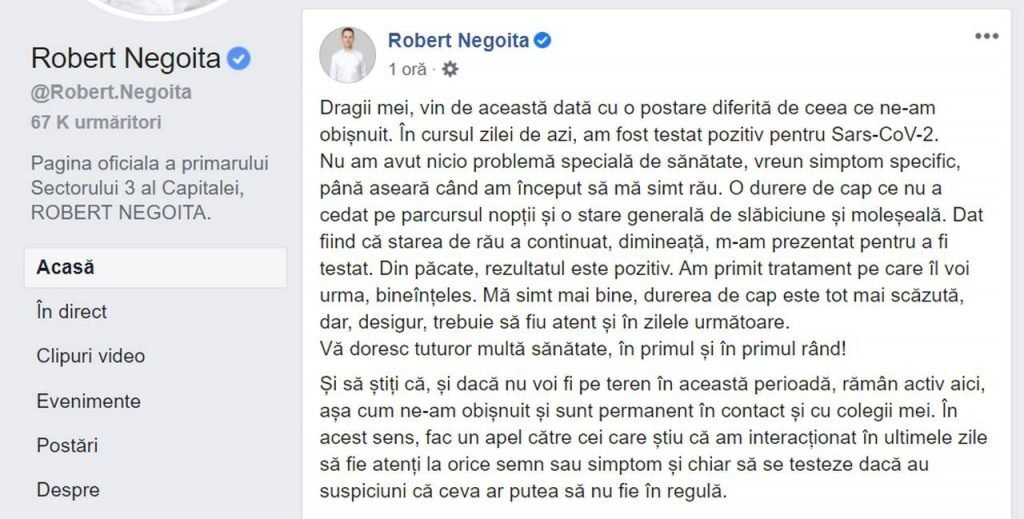Click the Robert Negoita author link in post
The image size is (1024, 519).
click(458, 40)
